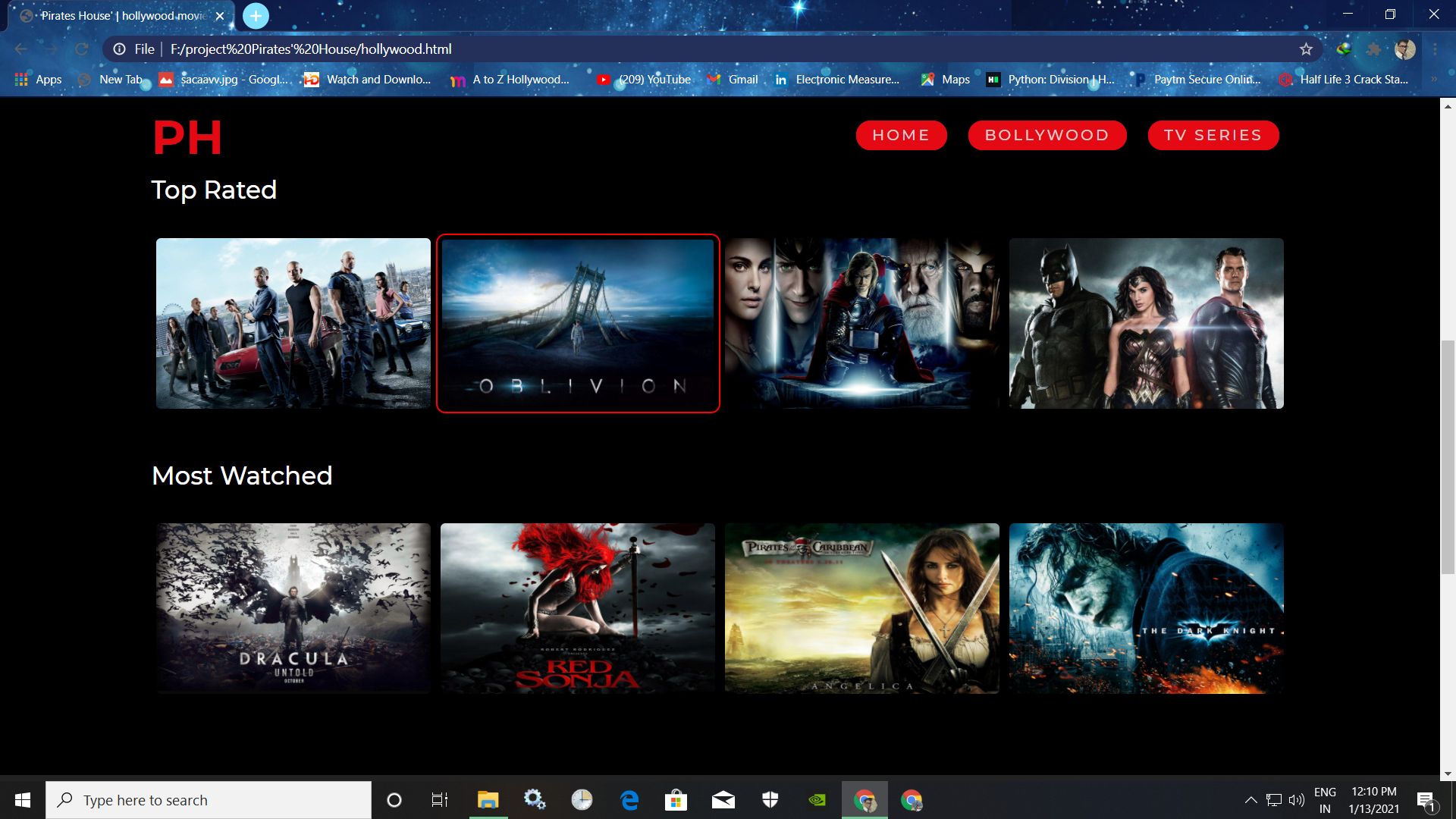Image resolution: width=1456 pixels, height=819 pixels.
Task: Open the IDM extension icon
Action: [1344, 49]
